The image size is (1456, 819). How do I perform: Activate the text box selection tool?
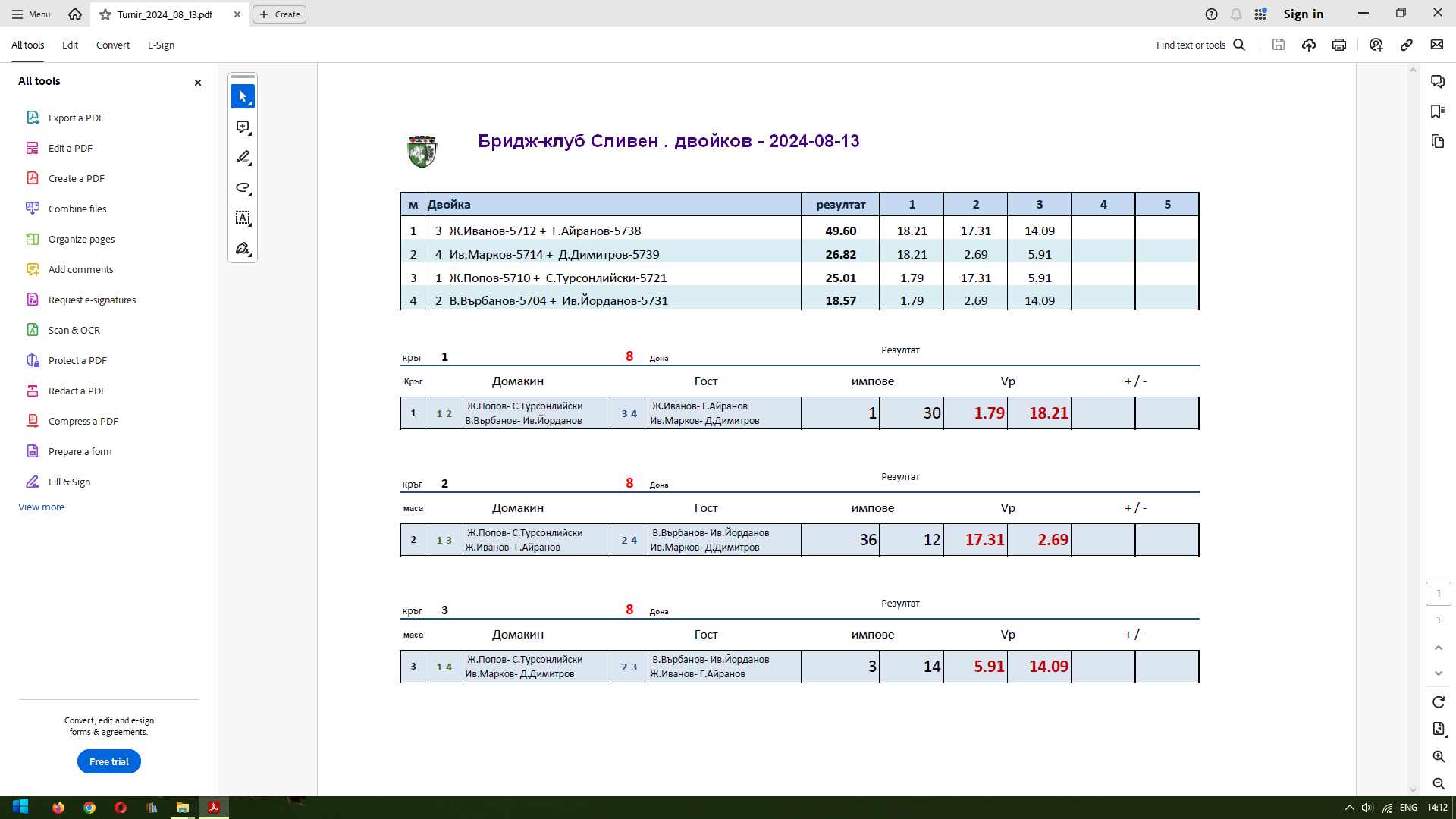243,218
